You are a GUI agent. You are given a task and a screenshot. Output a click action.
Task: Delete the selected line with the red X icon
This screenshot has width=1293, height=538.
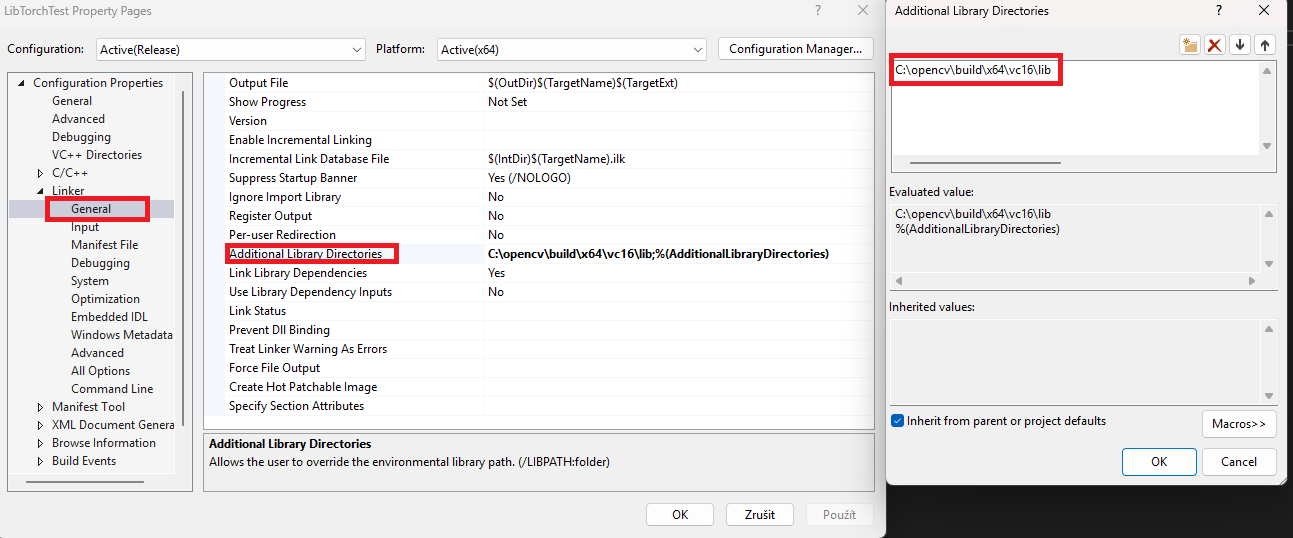point(1215,44)
